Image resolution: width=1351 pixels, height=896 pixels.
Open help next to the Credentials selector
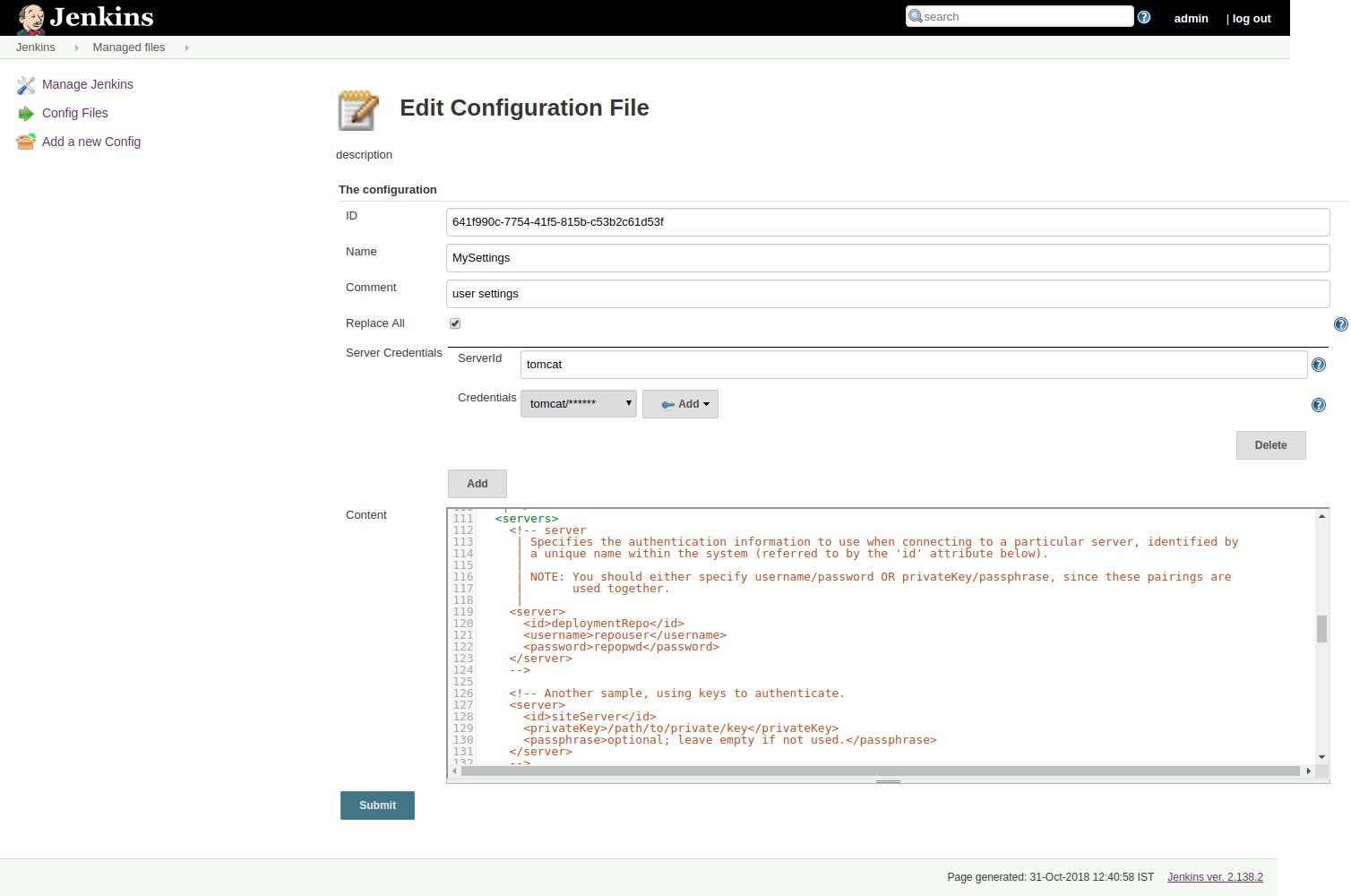coord(1318,404)
